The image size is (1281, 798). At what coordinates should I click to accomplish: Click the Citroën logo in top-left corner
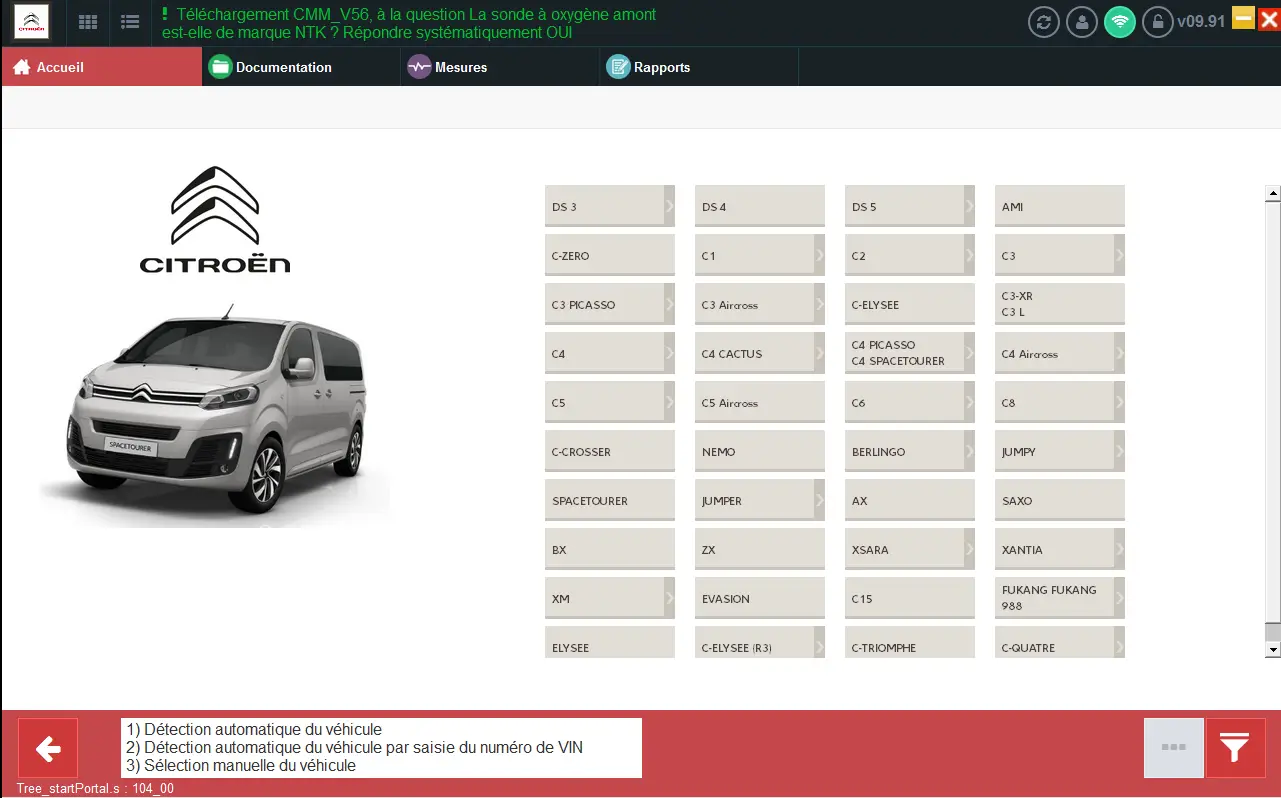(32, 22)
